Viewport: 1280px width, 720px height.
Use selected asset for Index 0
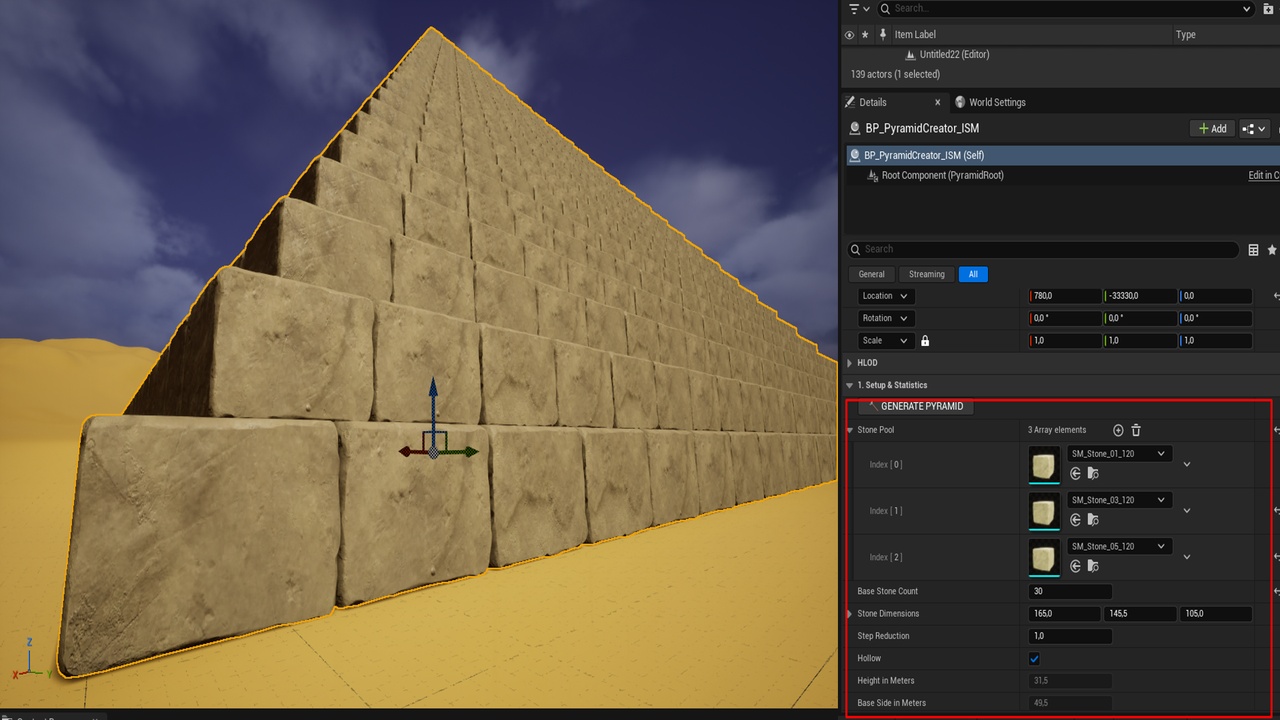click(1076, 474)
